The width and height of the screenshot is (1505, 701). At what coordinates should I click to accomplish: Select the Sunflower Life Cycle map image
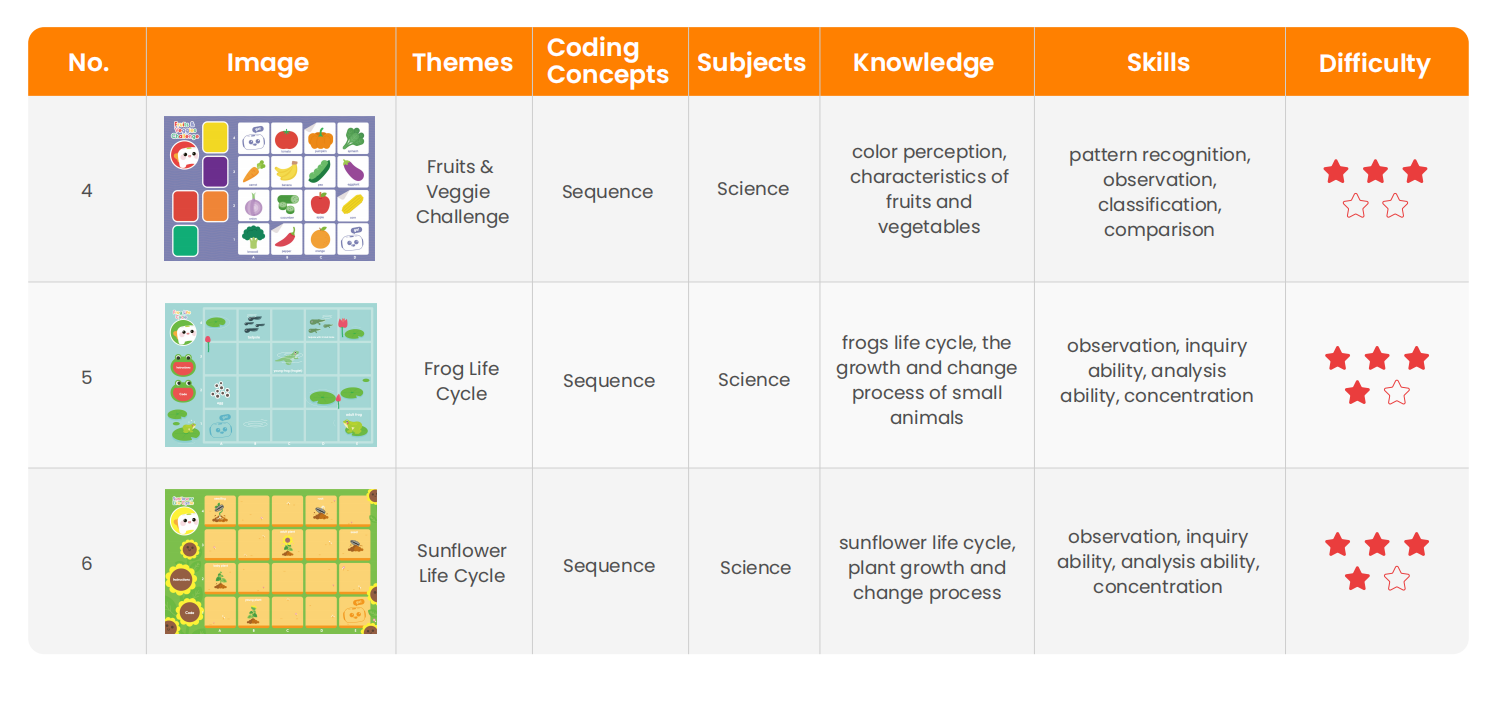point(270,562)
